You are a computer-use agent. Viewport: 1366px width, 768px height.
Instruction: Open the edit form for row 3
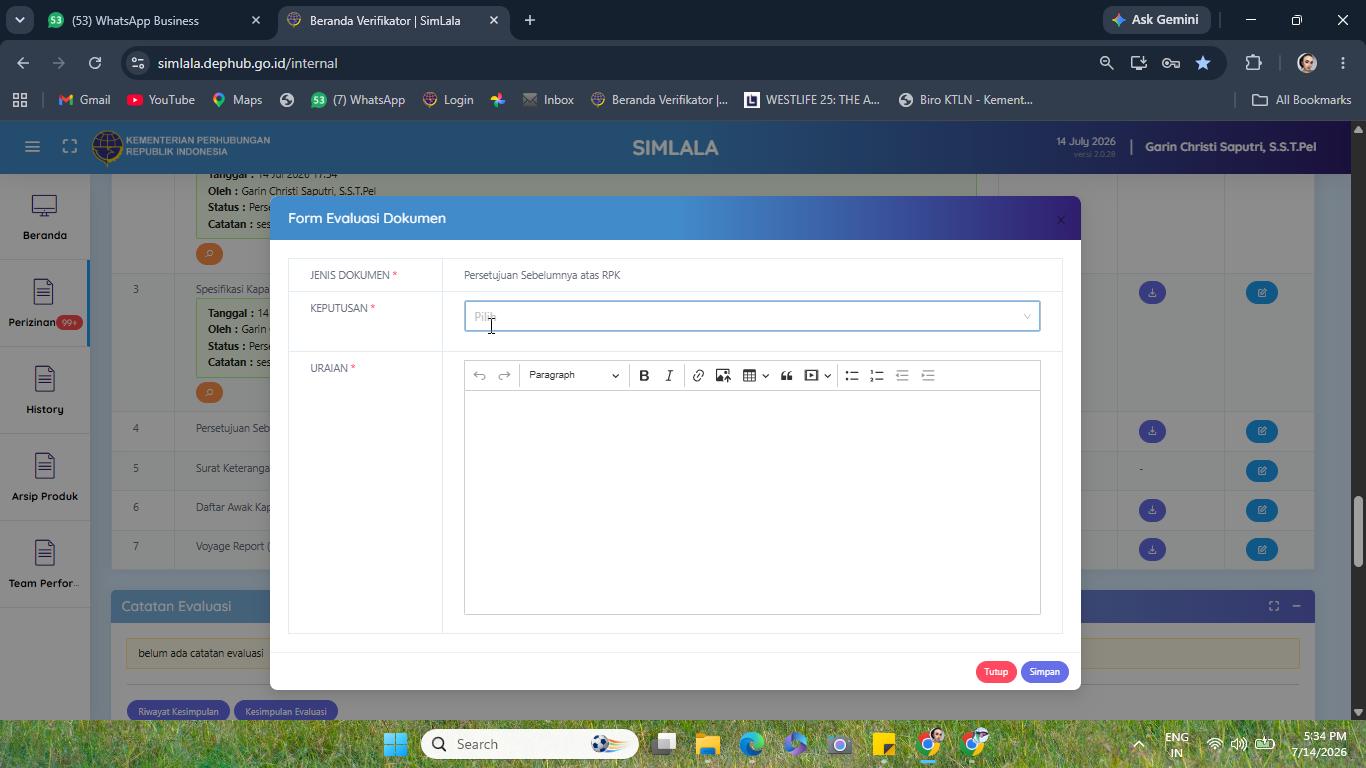pos(1262,293)
